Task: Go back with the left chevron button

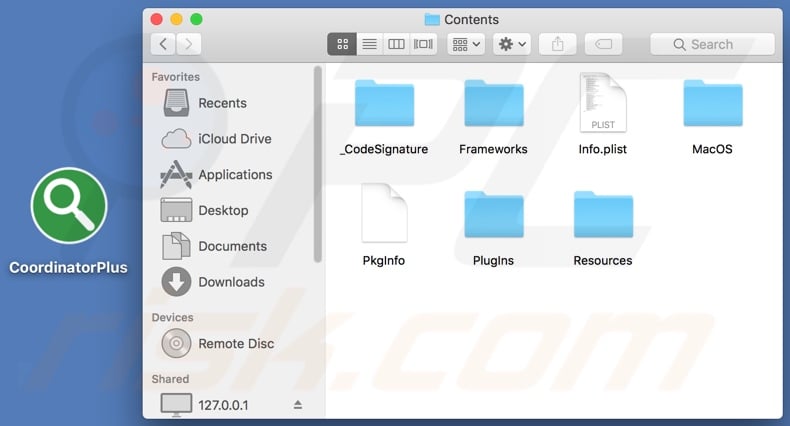Action: click(163, 44)
